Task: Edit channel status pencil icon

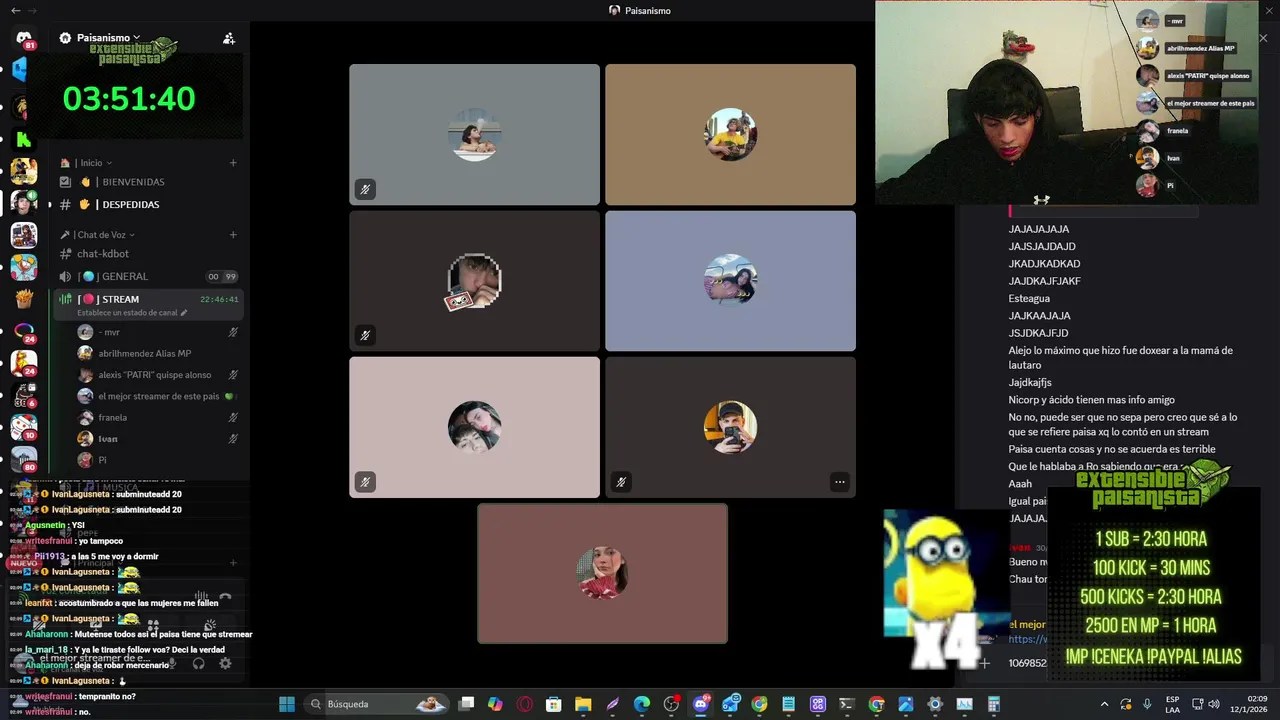Action: point(183,313)
